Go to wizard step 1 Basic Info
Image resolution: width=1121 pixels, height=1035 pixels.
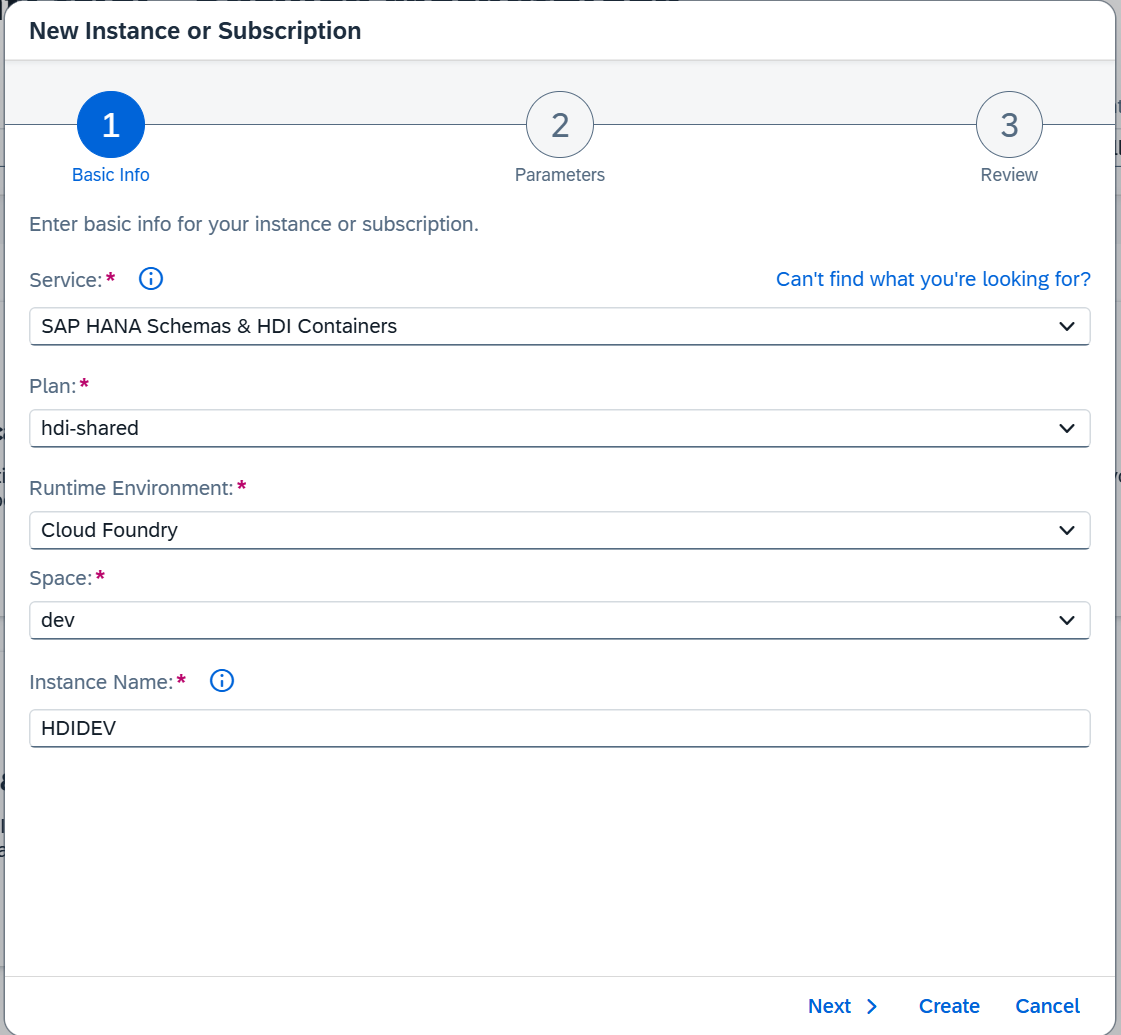tap(111, 124)
